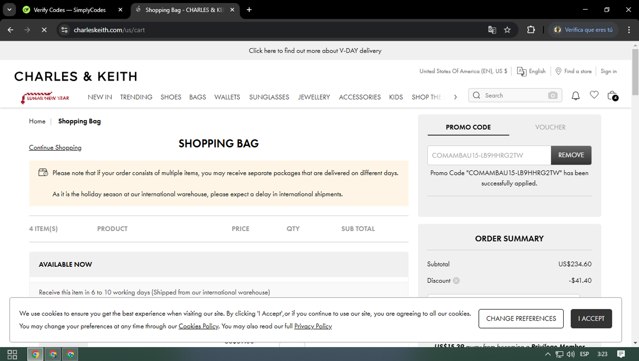This screenshot has height=361, width=639.
Task: Go to Home breadcrumb
Action: (x=37, y=121)
